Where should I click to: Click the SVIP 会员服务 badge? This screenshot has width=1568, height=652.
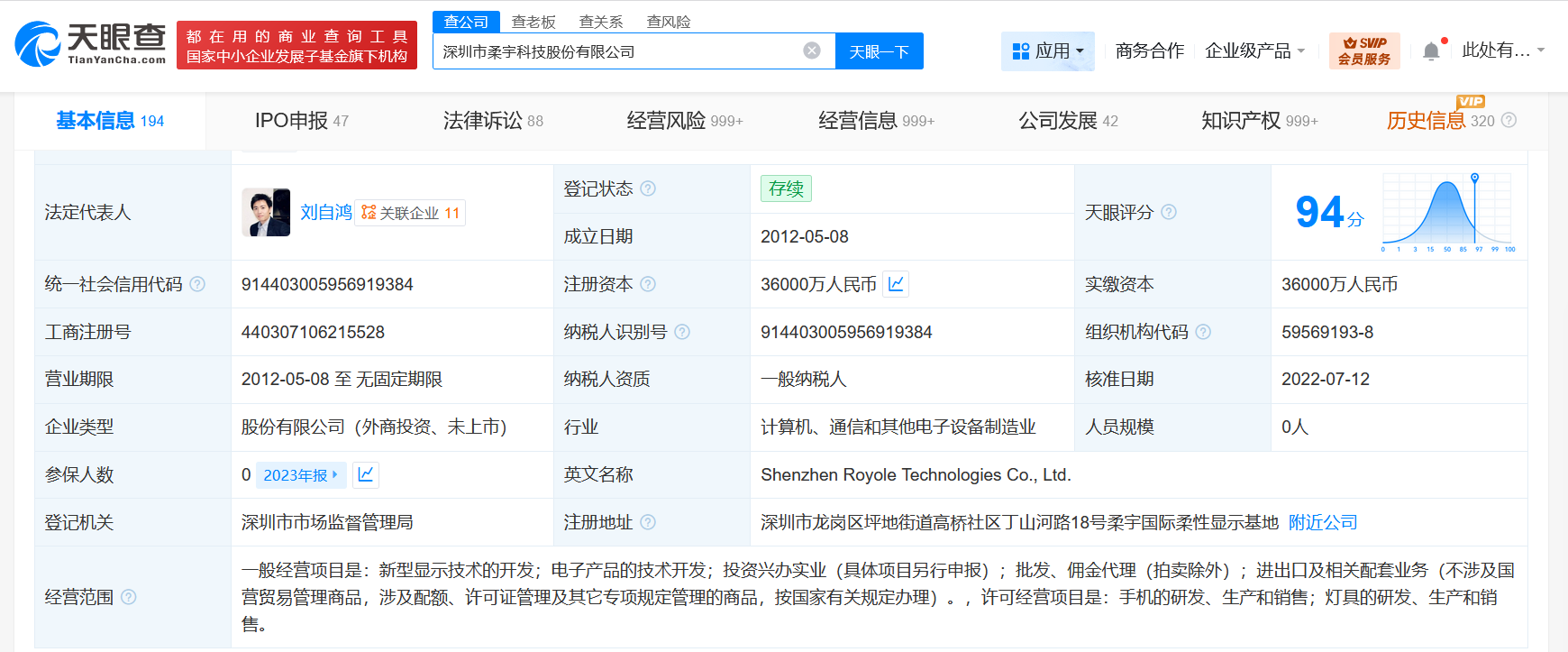[x=1363, y=51]
